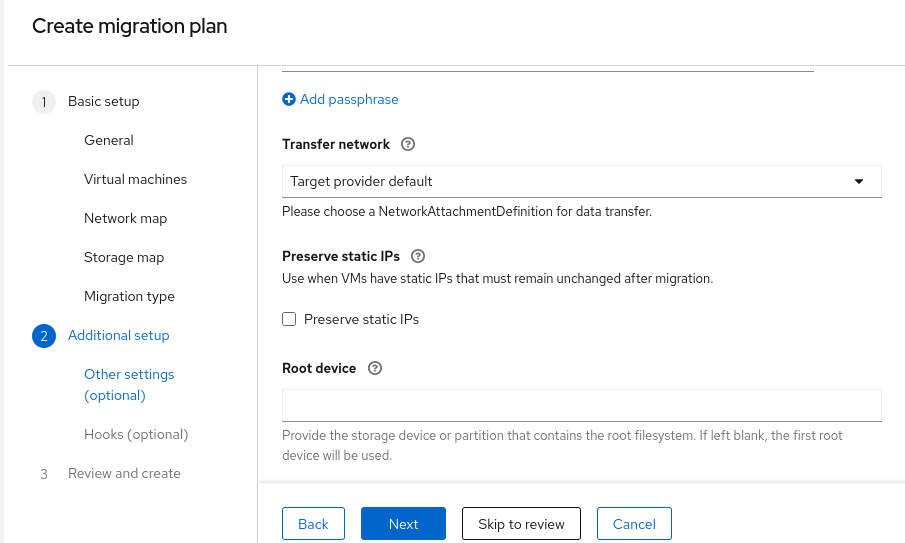Click the Skip to review button
Image resolution: width=905 pixels, height=543 pixels.
(x=521, y=524)
